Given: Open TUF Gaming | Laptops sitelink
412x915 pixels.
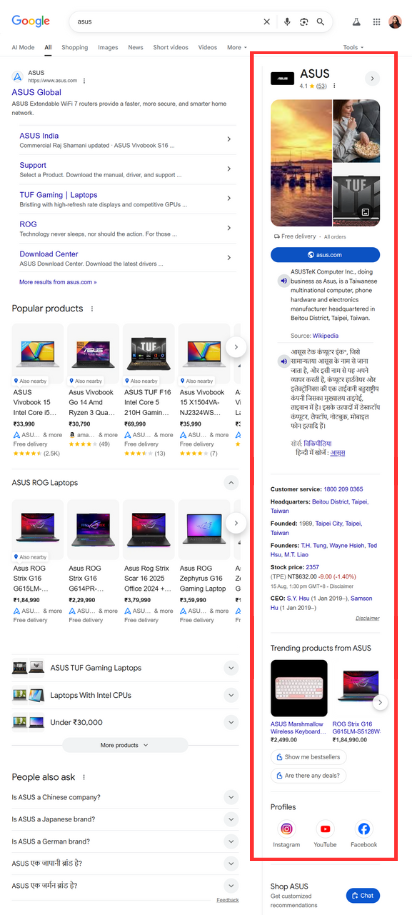Looking at the screenshot, I should 58,195.
